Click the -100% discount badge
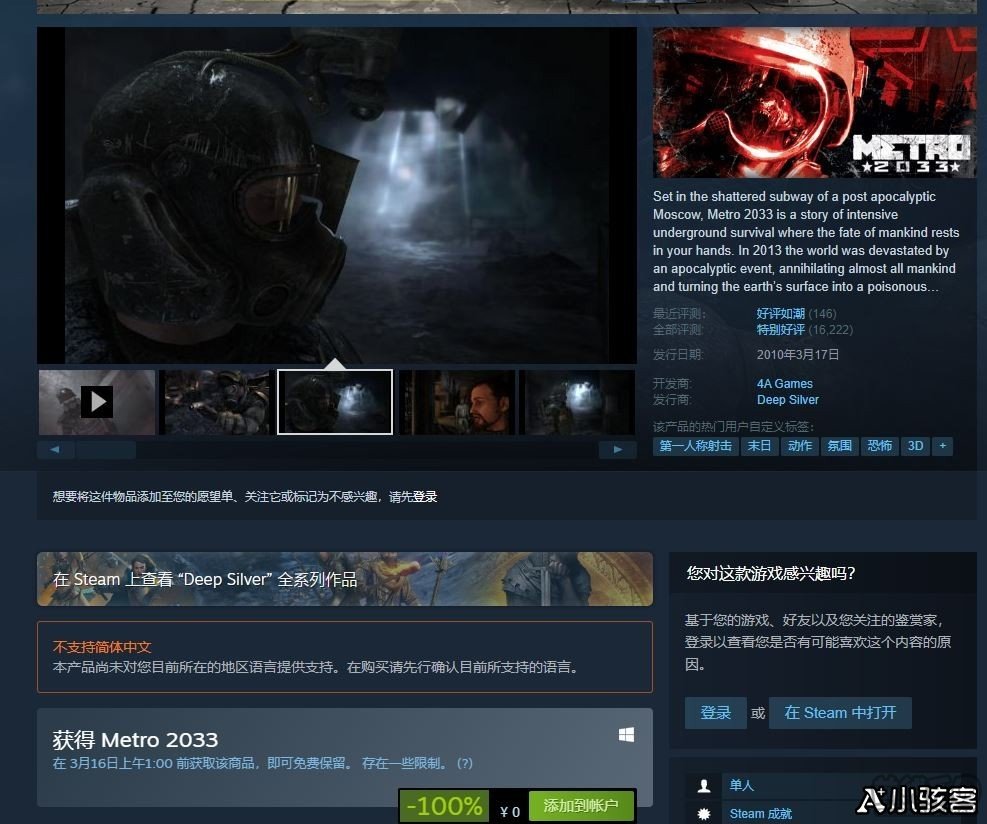The height and width of the screenshot is (824, 987). pos(444,806)
